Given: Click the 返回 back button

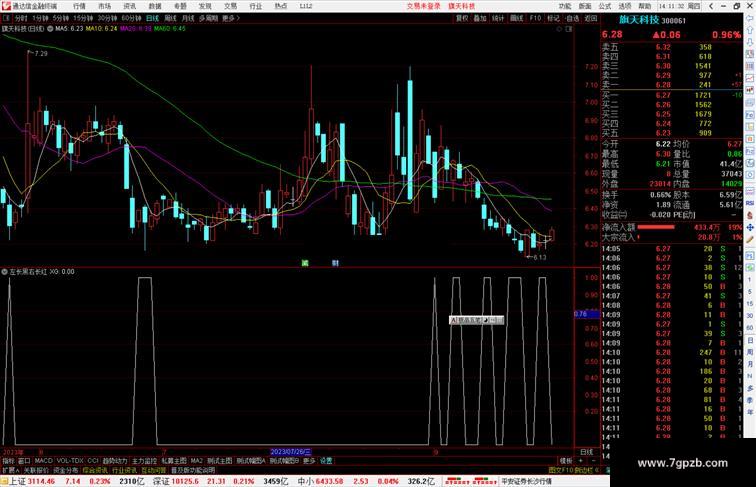Looking at the screenshot, I should click(x=591, y=18).
